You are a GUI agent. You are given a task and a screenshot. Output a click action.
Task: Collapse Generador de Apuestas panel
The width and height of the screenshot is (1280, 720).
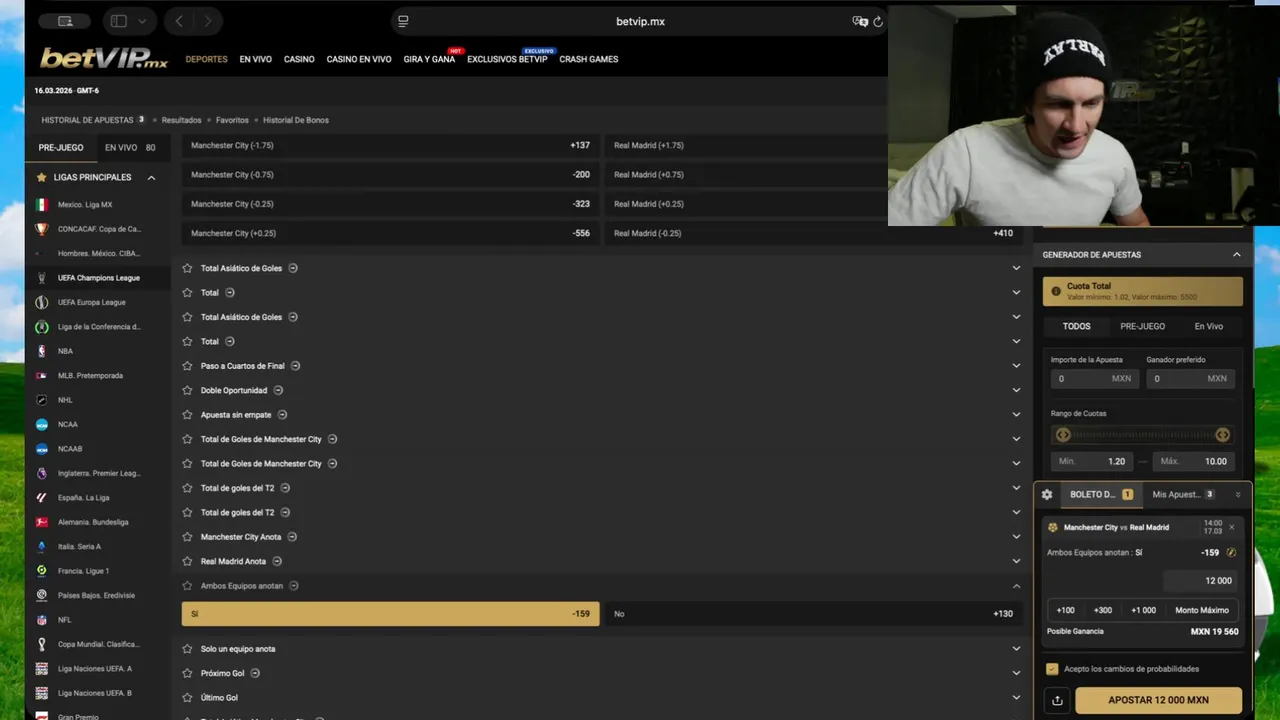(x=1237, y=255)
